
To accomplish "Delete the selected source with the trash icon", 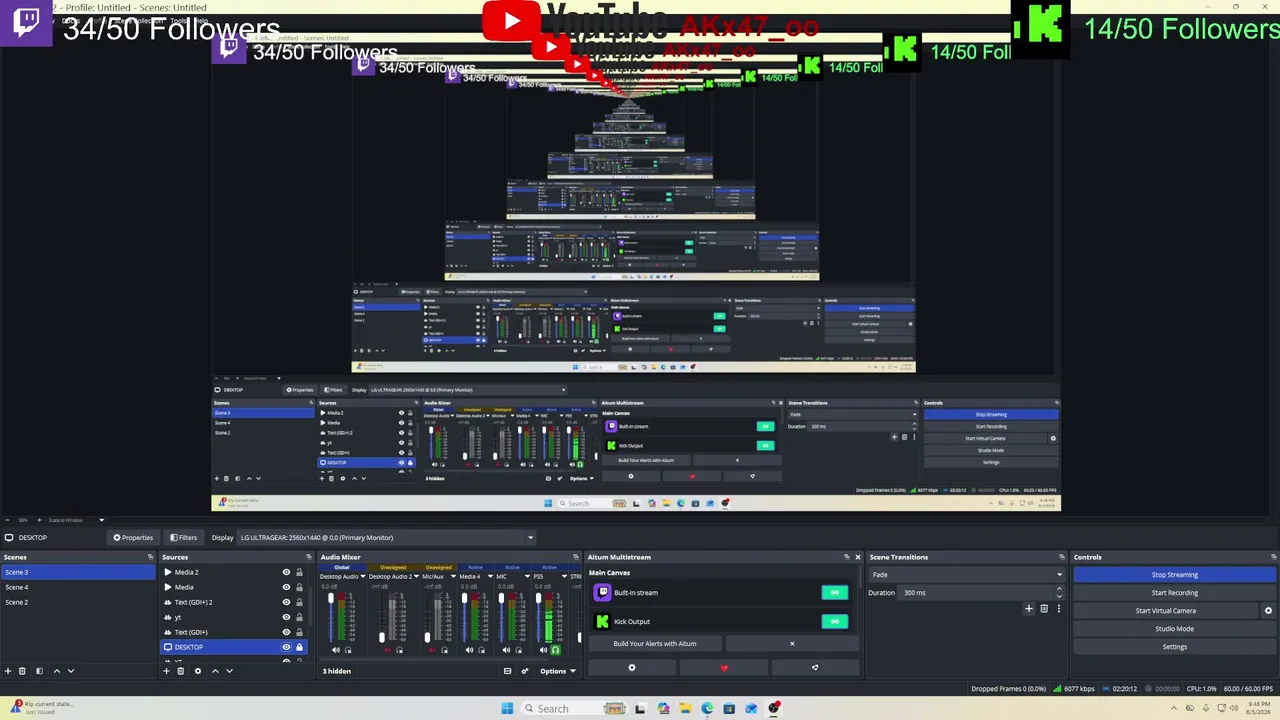I will (x=180, y=671).
